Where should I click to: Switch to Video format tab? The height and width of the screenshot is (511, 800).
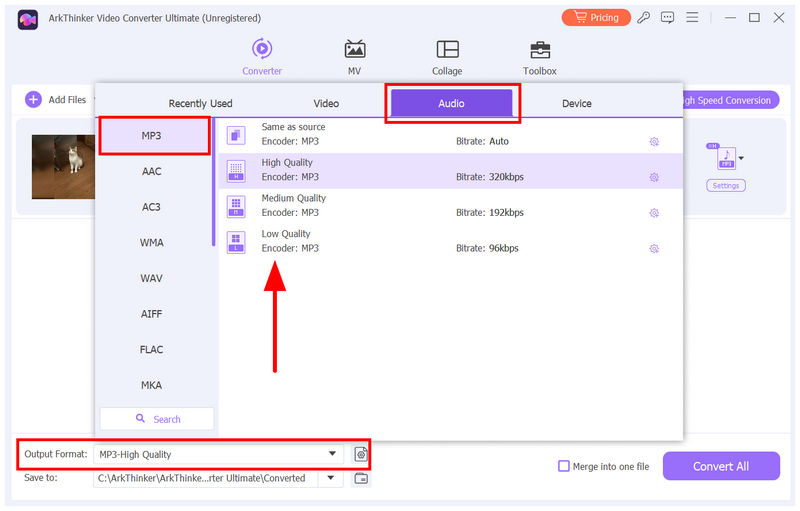[x=326, y=104]
